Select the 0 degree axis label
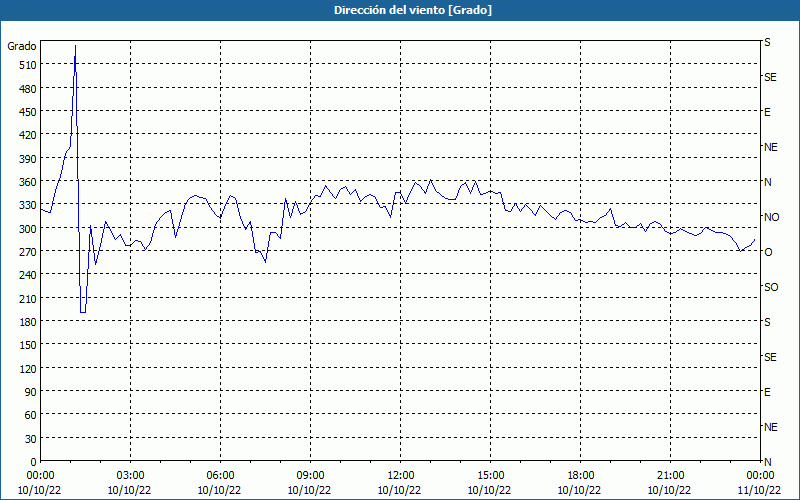Screen dimensions: 800x500 (34, 462)
